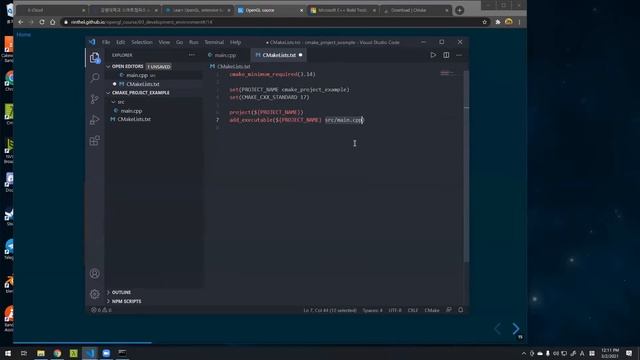Open the notifications bell in status bar
Image resolution: width=640 pixels, height=360 pixels.
pos(460,310)
